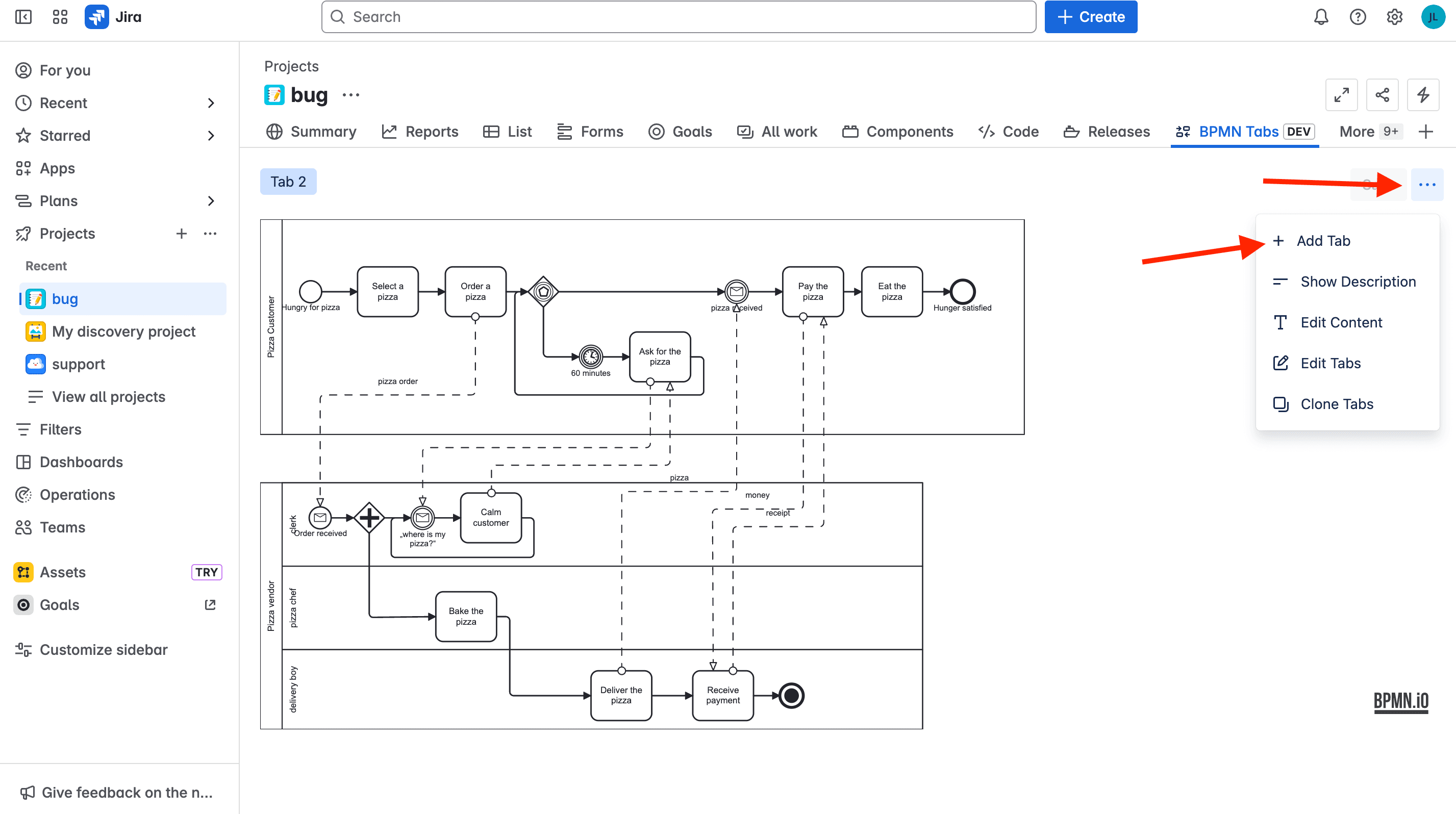Select the Tab 2 diagram tab

coord(288,182)
